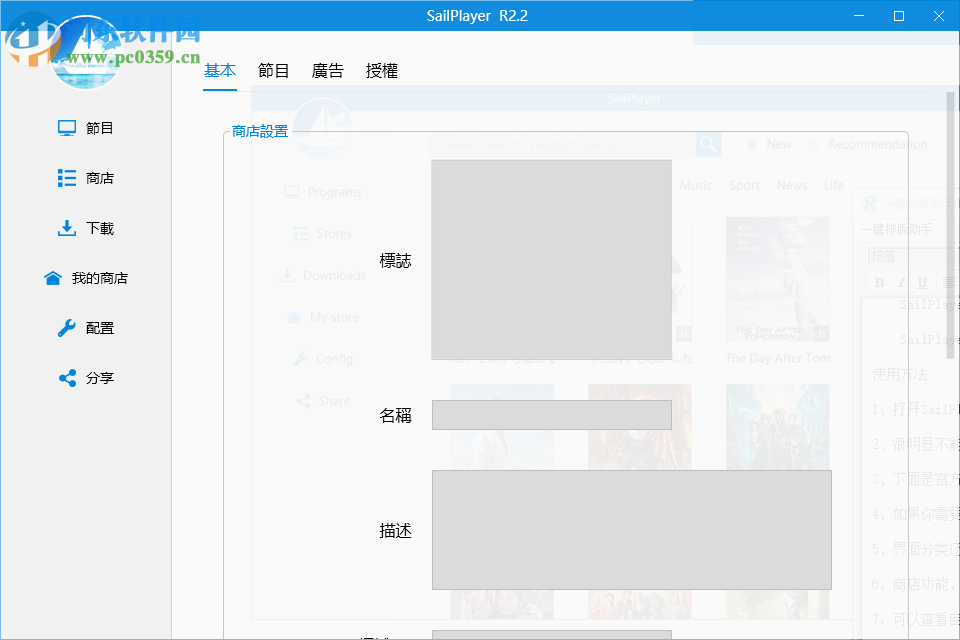Click the Bold icon in typesetting panel
The image size is (960, 640).
coord(879,283)
